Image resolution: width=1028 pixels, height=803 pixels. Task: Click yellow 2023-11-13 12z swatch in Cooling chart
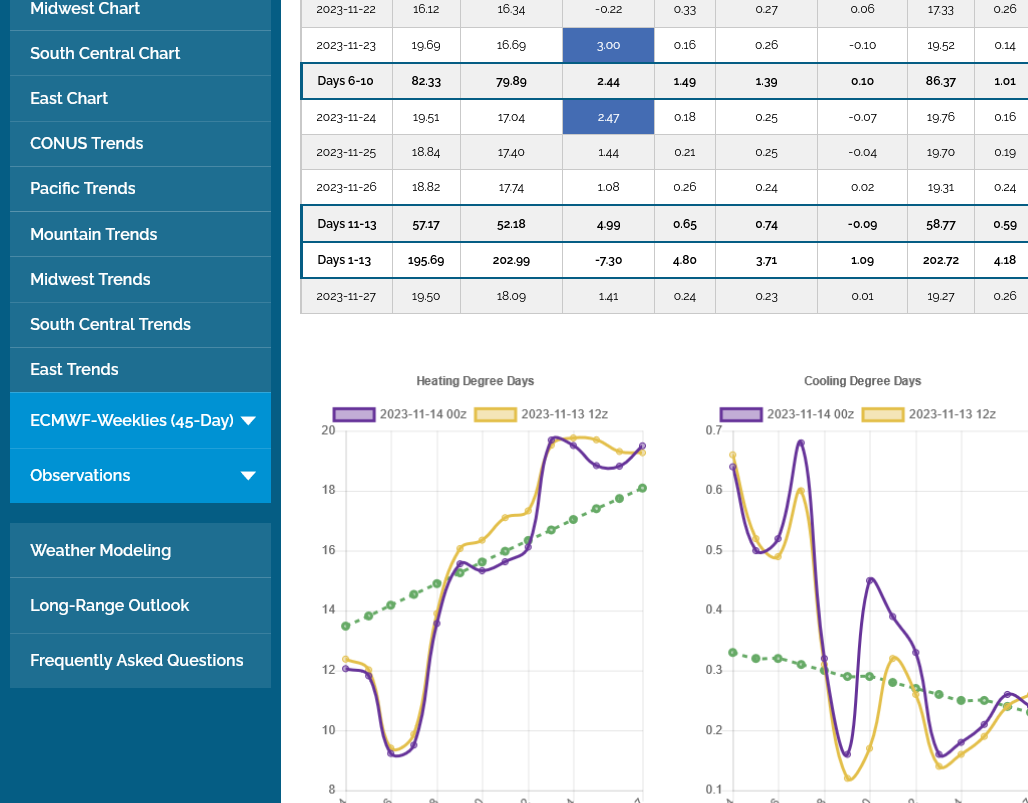(883, 414)
